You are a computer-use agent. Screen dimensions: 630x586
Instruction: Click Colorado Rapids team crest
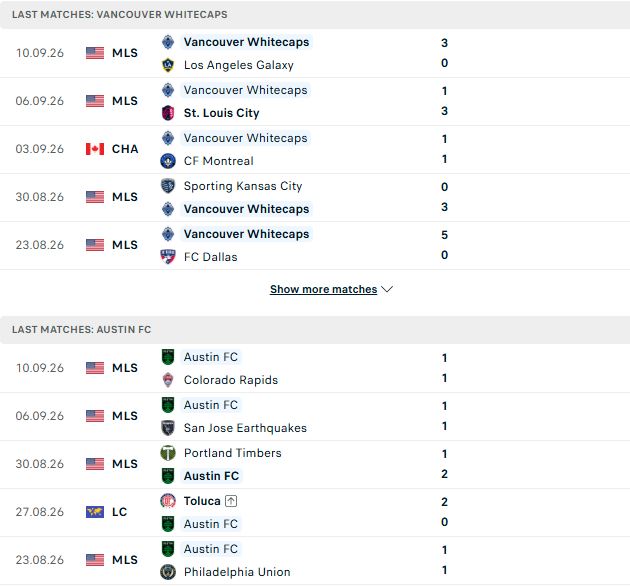(168, 380)
